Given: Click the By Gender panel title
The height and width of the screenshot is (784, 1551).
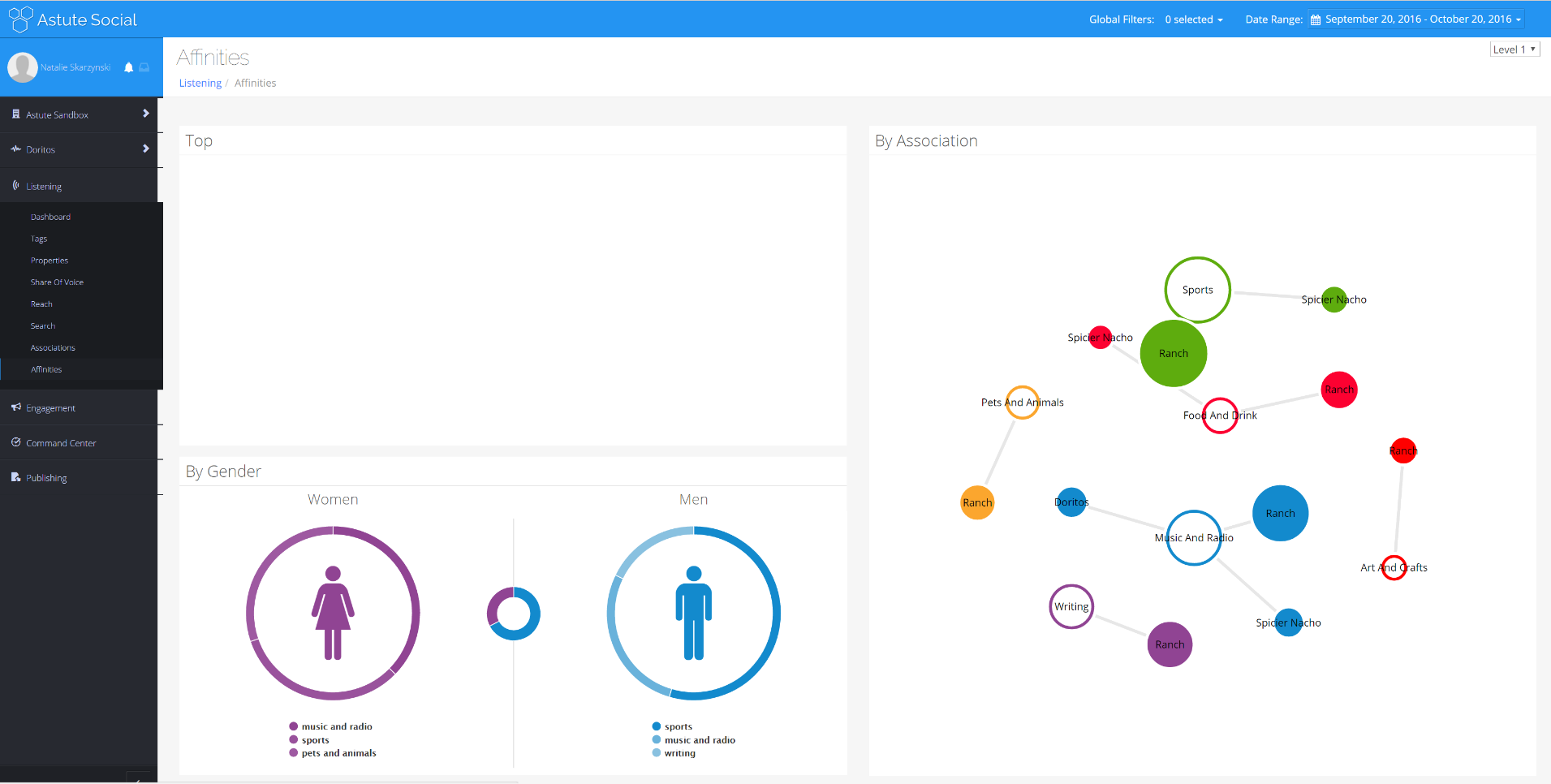Looking at the screenshot, I should 223,472.
